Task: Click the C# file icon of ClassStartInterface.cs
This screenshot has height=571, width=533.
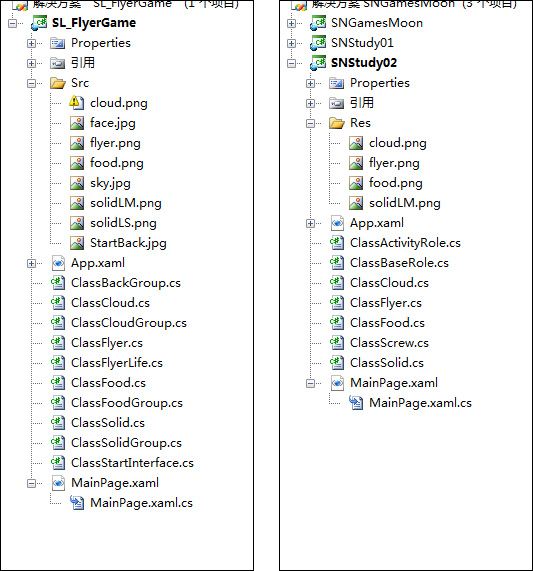Action: point(58,463)
